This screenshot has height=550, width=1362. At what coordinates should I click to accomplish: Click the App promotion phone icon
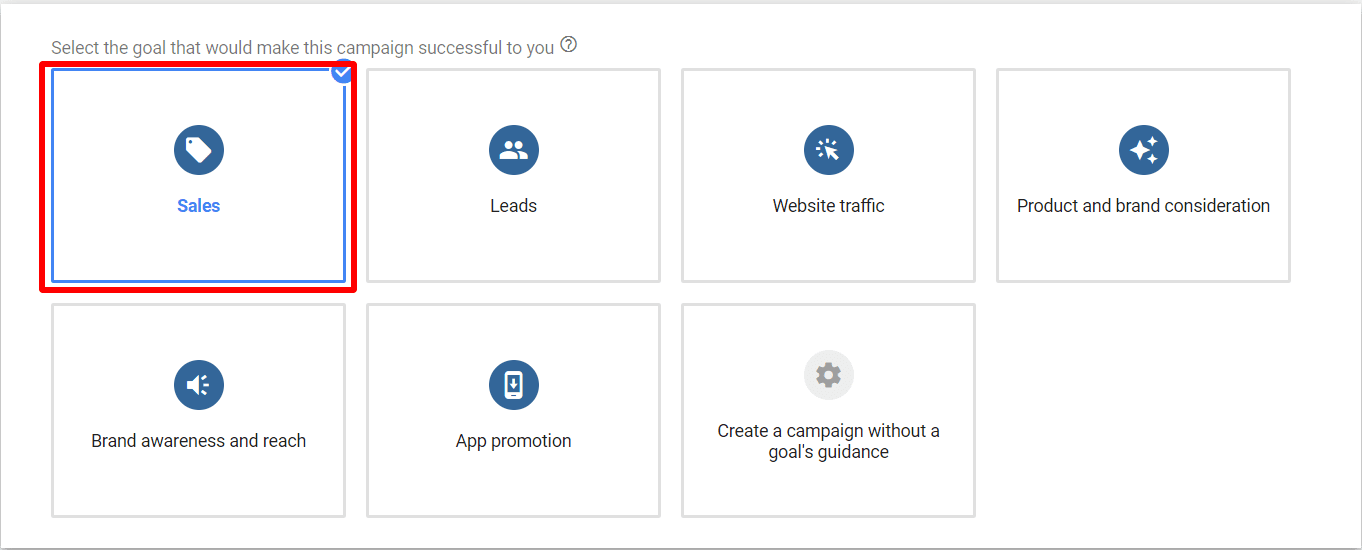tap(513, 385)
